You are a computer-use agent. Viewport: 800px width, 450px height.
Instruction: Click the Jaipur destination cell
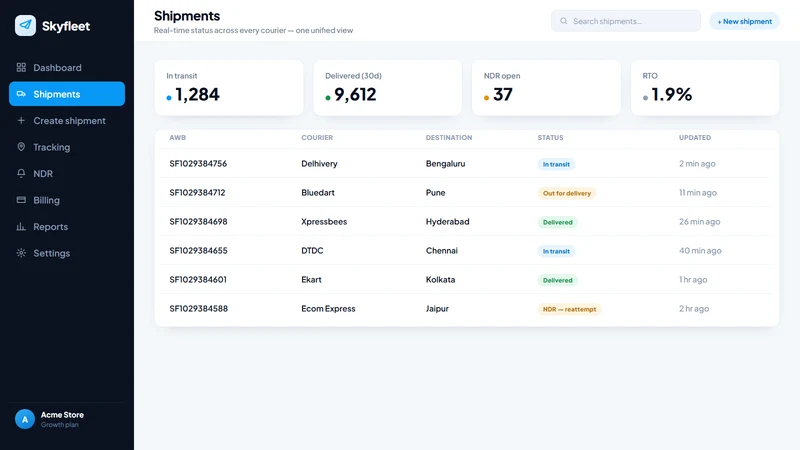pos(437,309)
